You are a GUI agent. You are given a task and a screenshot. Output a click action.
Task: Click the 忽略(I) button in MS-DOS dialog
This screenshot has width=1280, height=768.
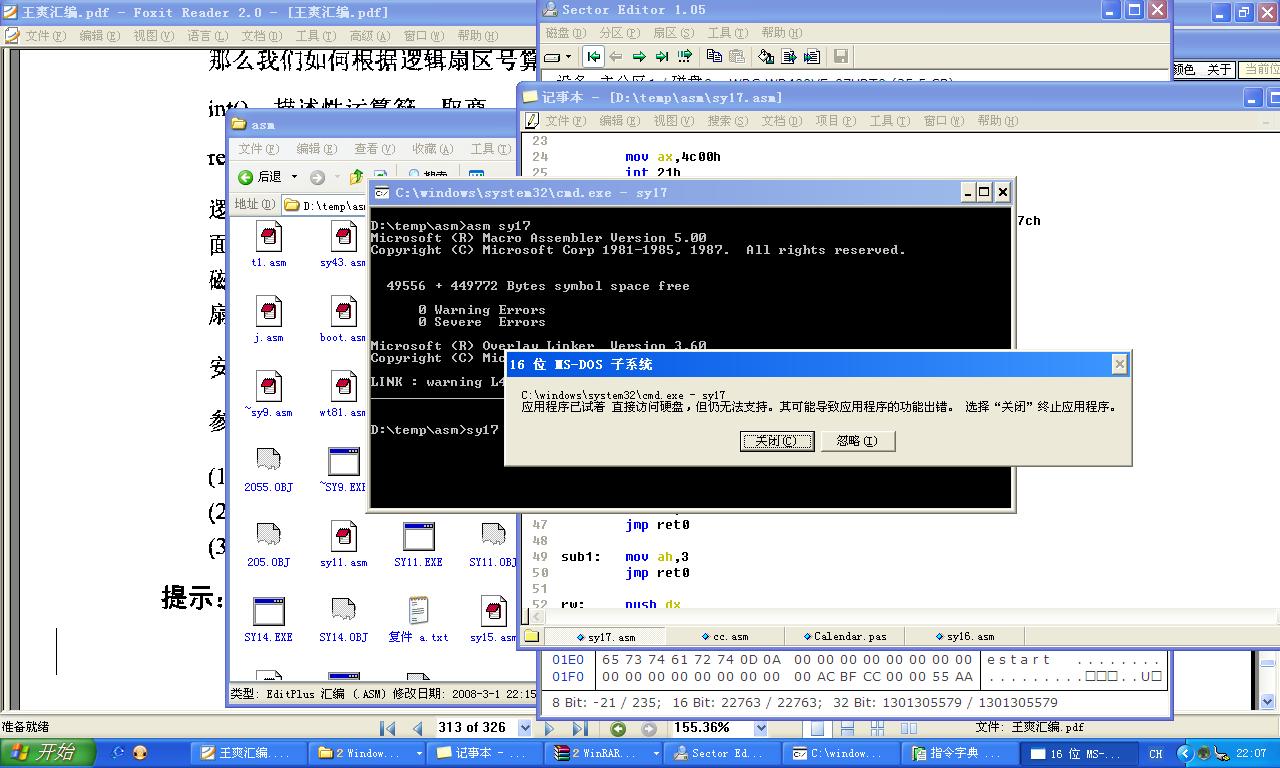[857, 441]
